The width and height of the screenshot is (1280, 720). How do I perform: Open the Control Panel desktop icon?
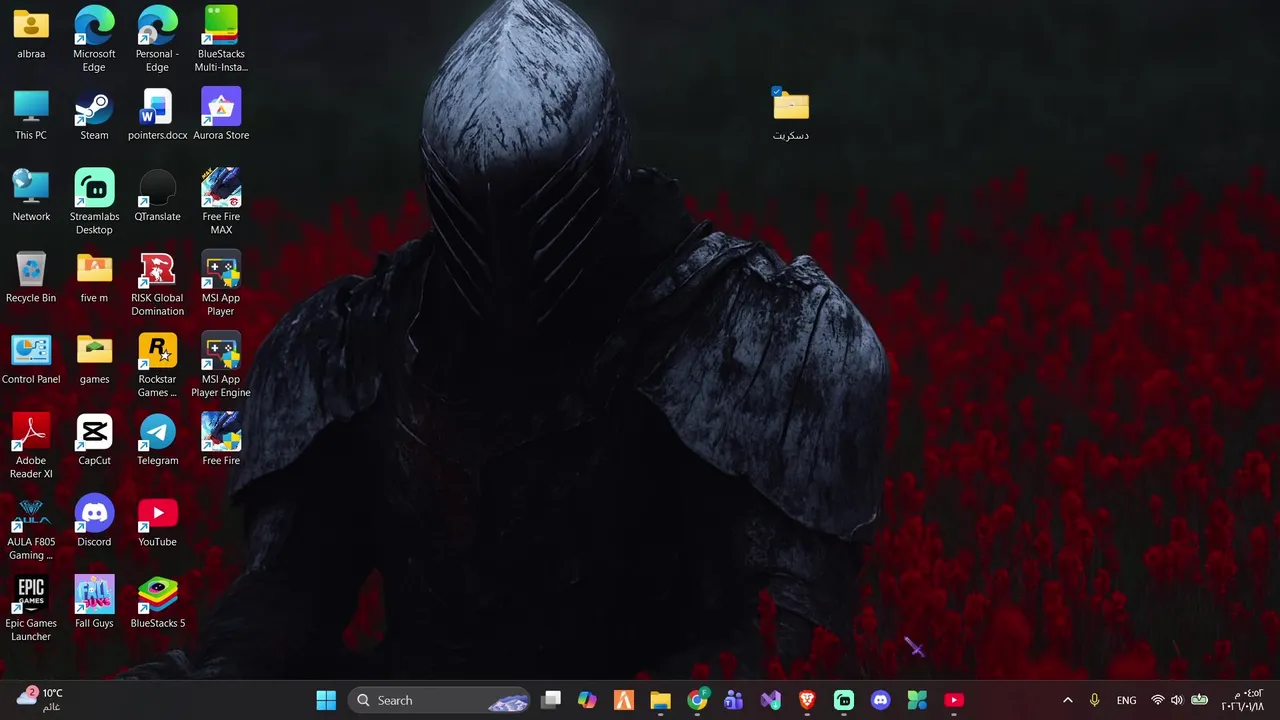pos(31,359)
